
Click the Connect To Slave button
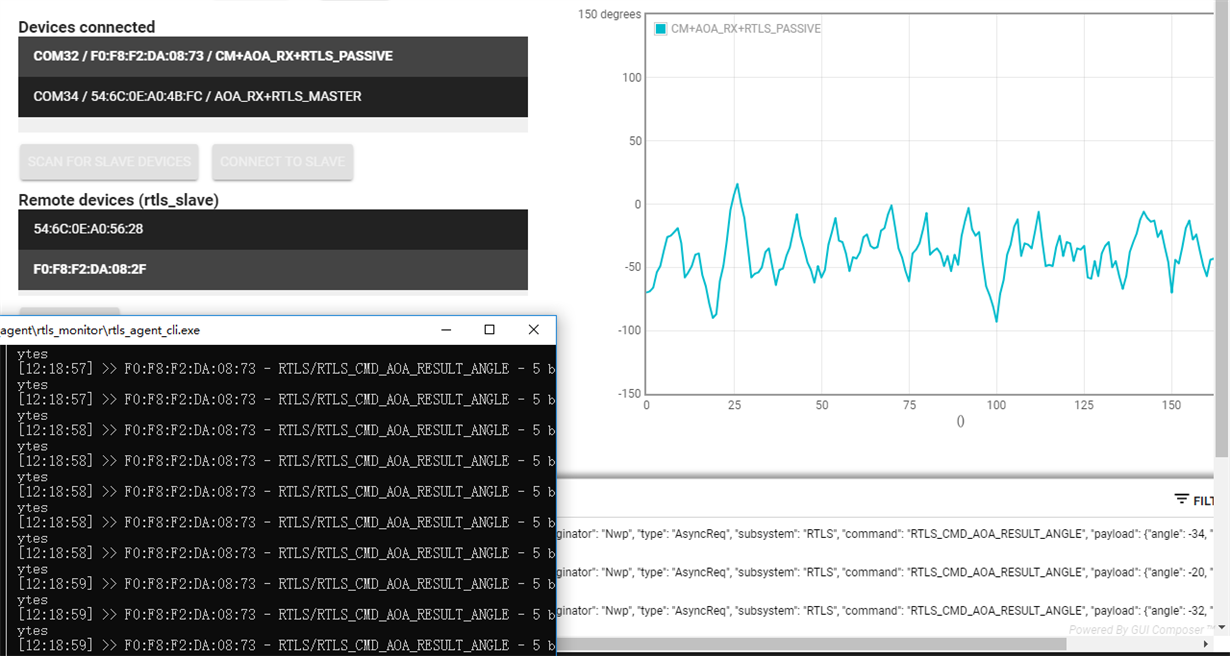tap(282, 162)
